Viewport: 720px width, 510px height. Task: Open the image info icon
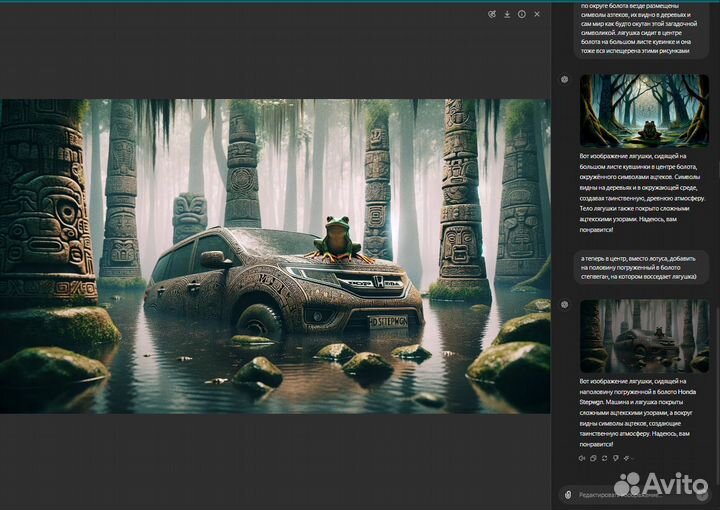tap(521, 14)
